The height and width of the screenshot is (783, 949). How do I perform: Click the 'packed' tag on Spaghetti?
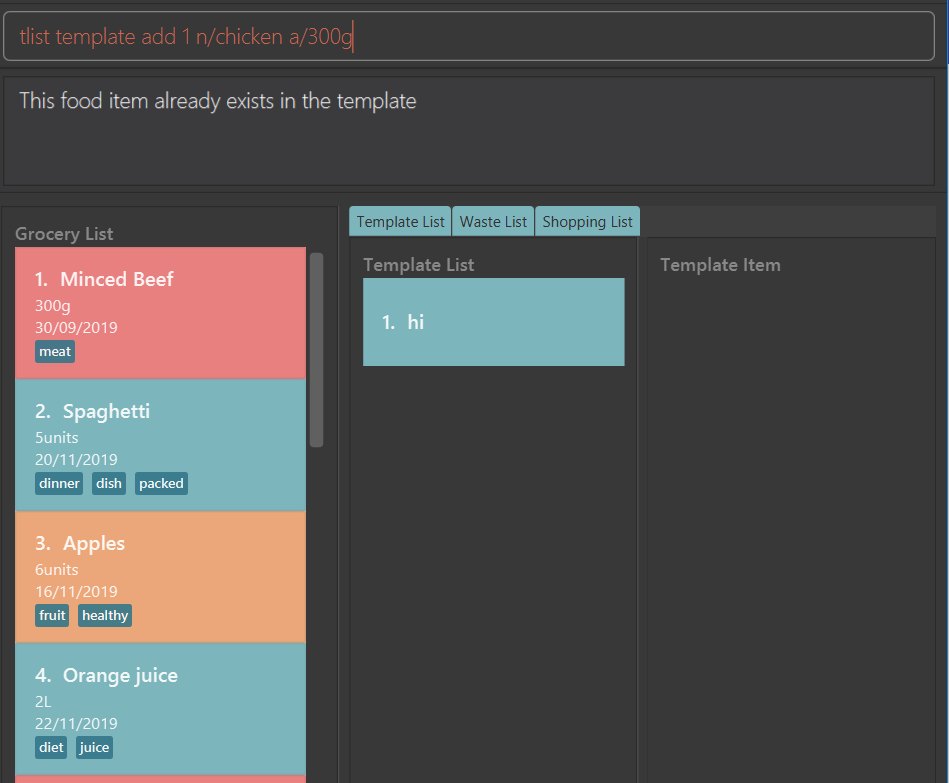(161, 483)
